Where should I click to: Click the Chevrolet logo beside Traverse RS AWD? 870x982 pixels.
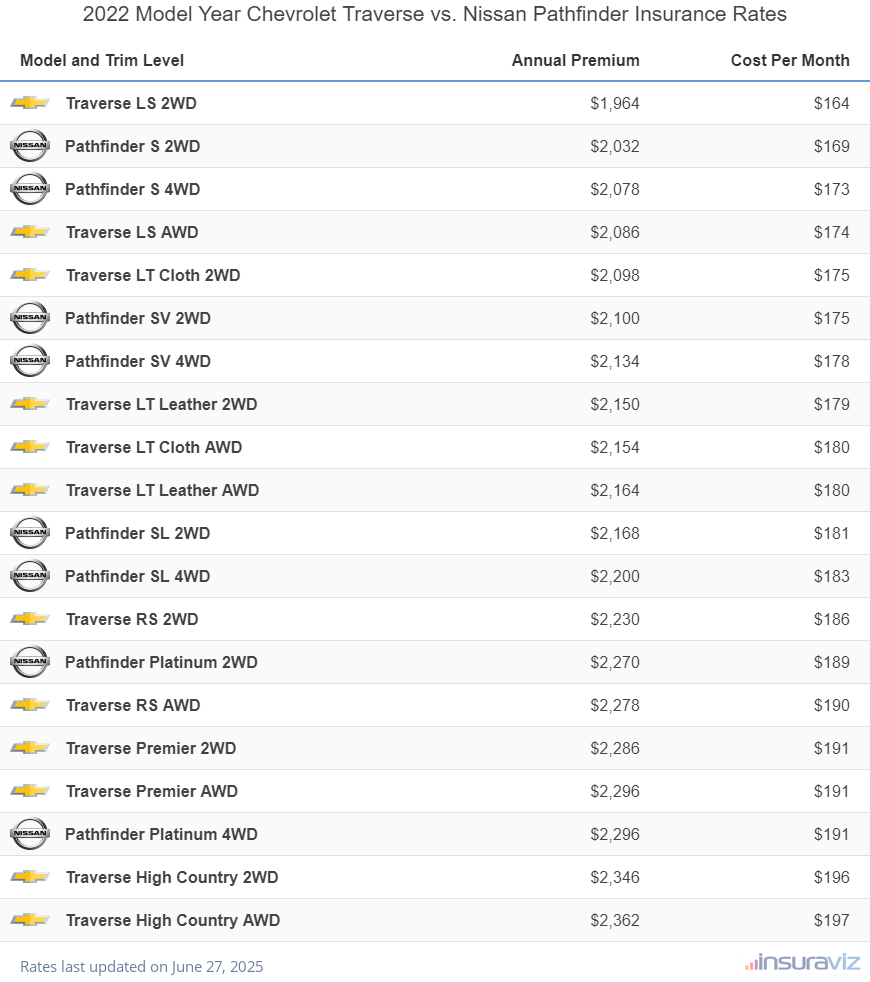[30, 705]
